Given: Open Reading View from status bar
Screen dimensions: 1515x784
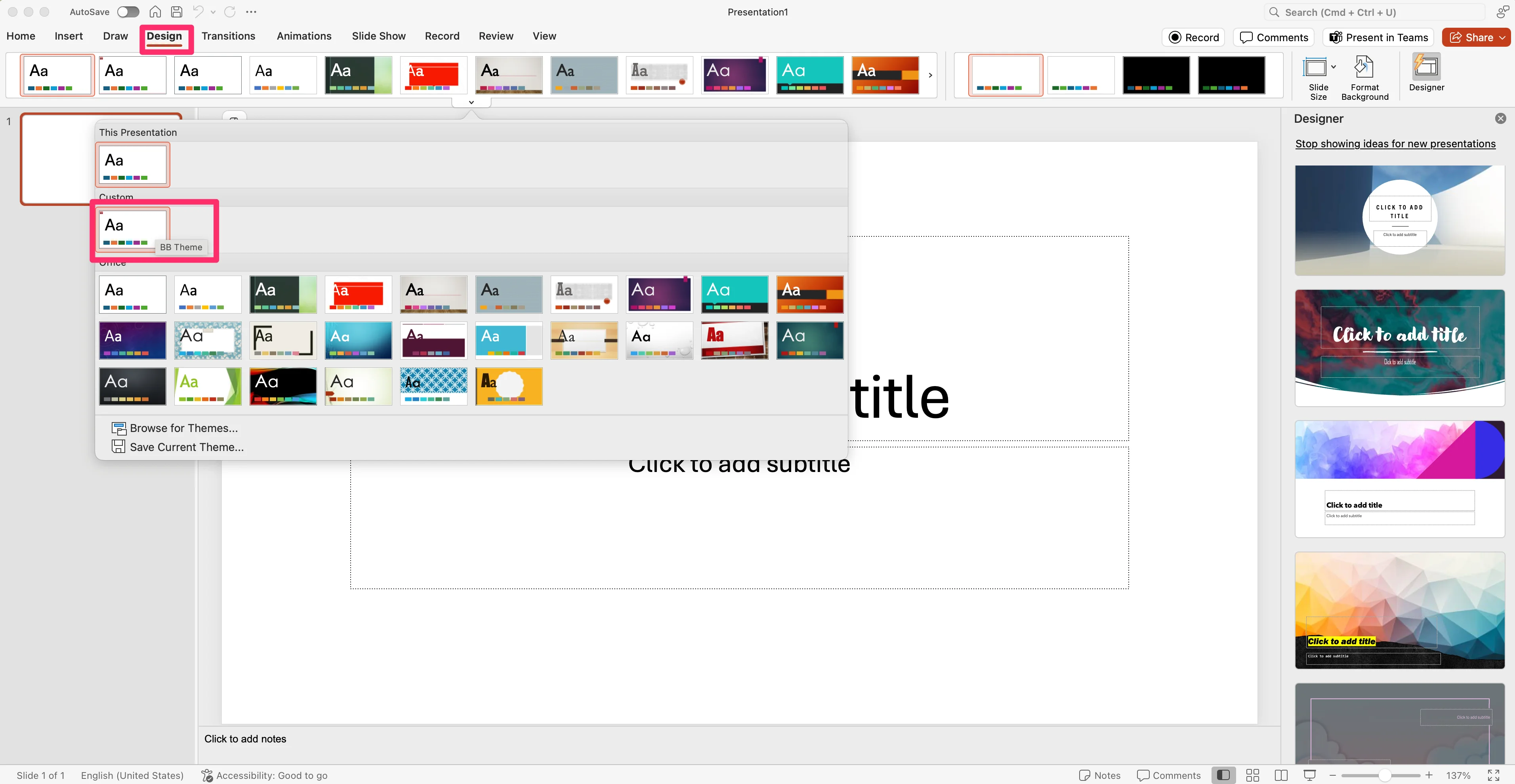Looking at the screenshot, I should click(1281, 775).
